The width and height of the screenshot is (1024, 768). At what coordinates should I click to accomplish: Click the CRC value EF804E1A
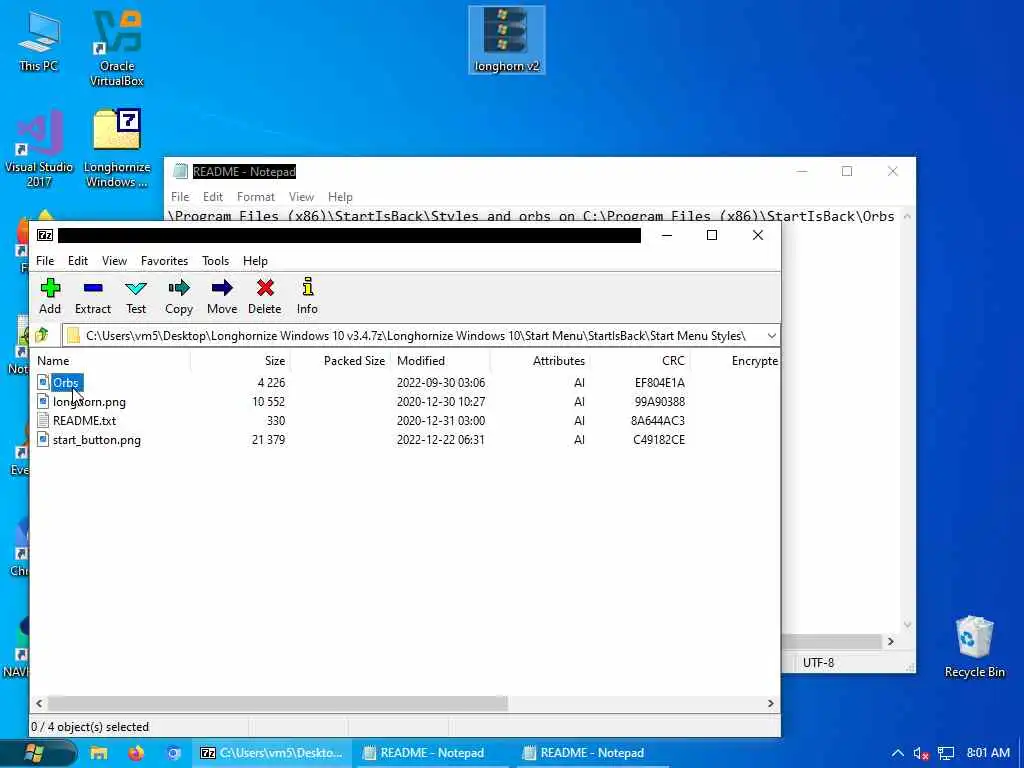pos(660,383)
